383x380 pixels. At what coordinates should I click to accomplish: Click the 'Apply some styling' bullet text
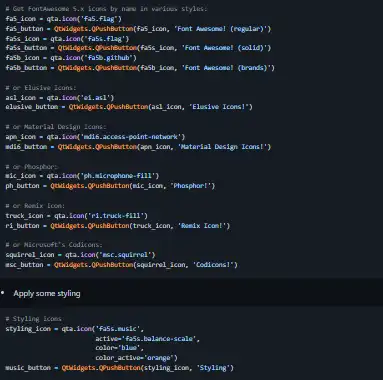[47, 294]
